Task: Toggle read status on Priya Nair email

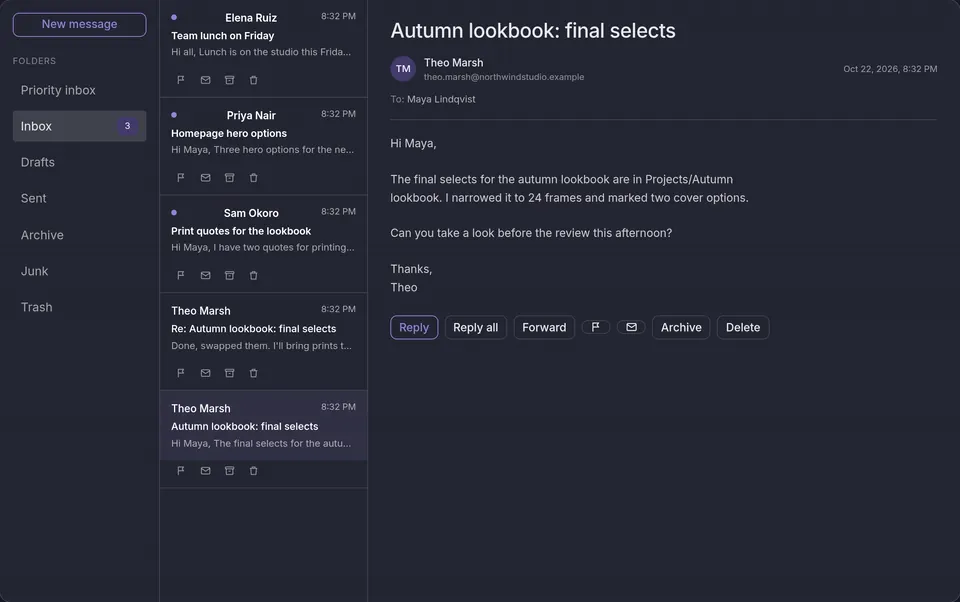Action: (205, 178)
